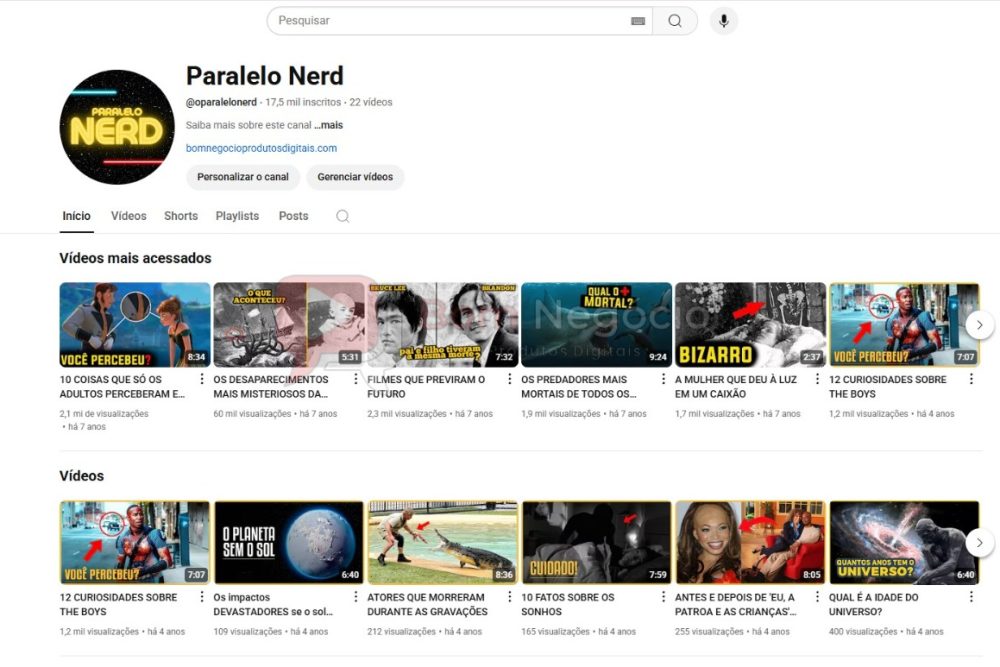Open the O QUE ACONTECEU thumbnail 5:31
The image size is (1000, 667).
click(x=288, y=325)
